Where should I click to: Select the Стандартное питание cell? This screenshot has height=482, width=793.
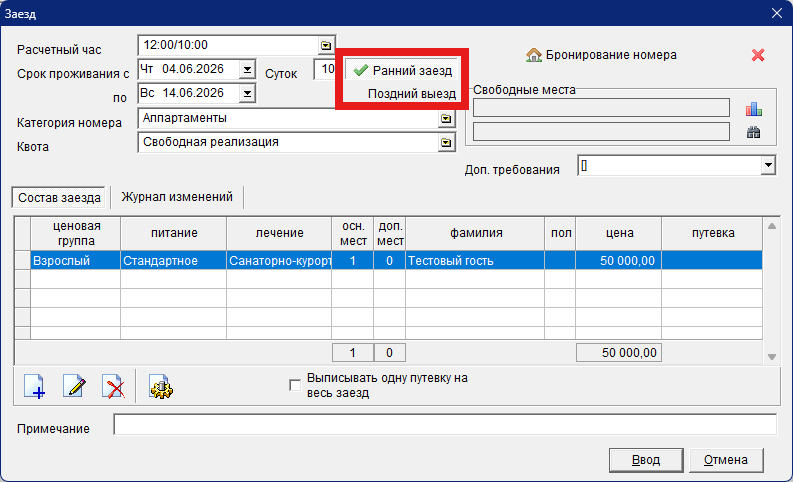tap(173, 260)
